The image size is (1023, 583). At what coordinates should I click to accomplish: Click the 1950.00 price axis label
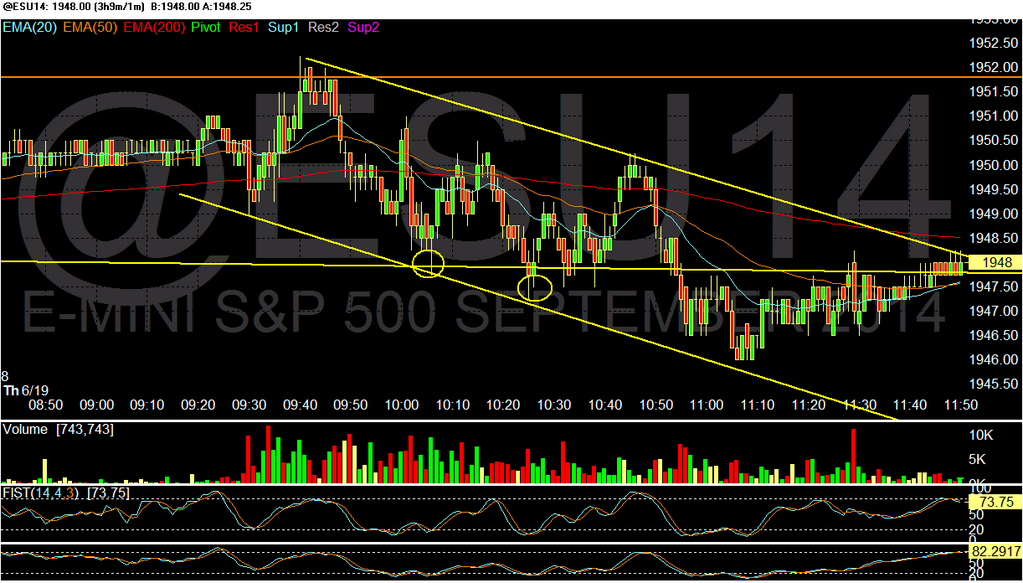pos(994,165)
